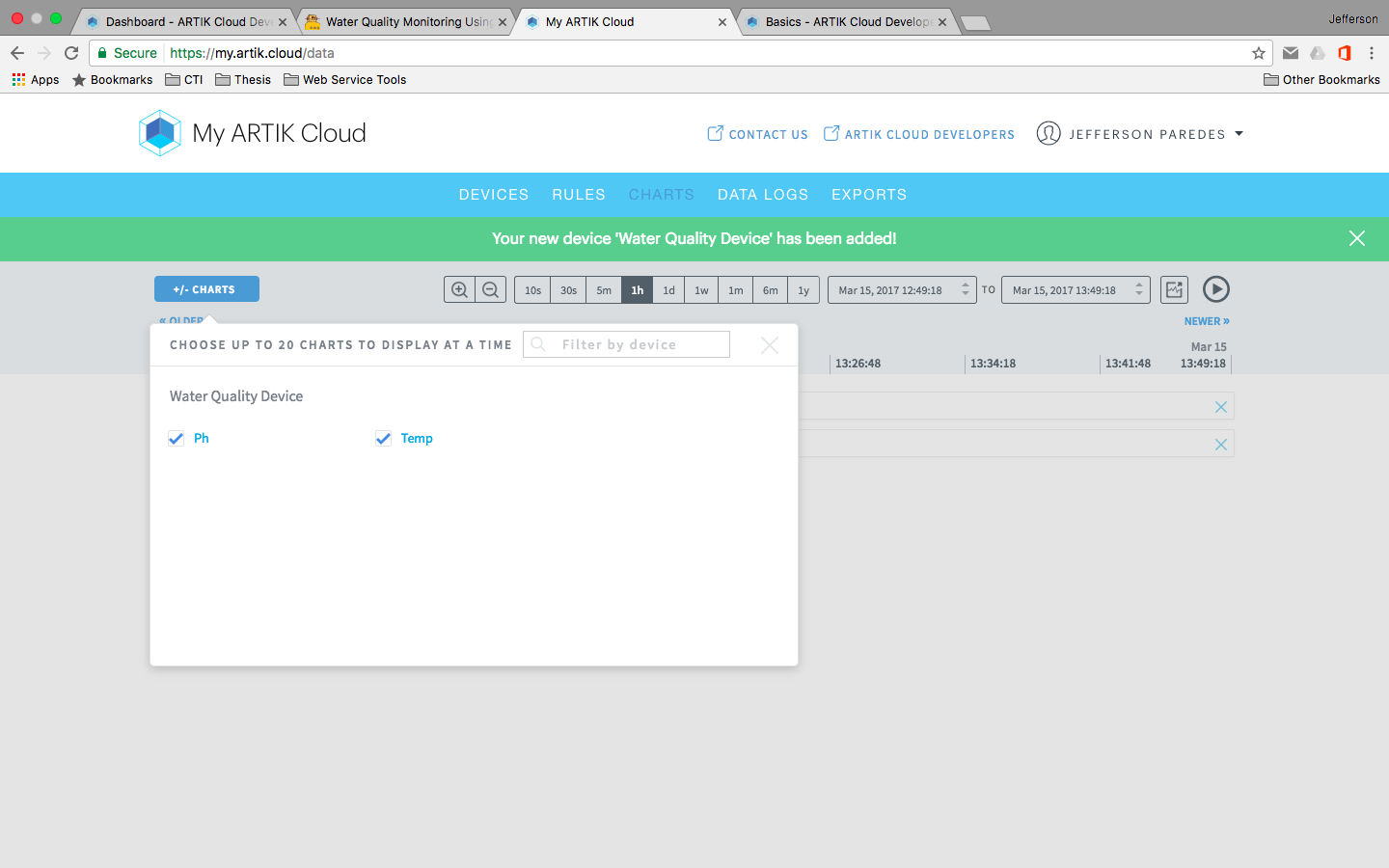Click the Office extension icon

[1345, 53]
